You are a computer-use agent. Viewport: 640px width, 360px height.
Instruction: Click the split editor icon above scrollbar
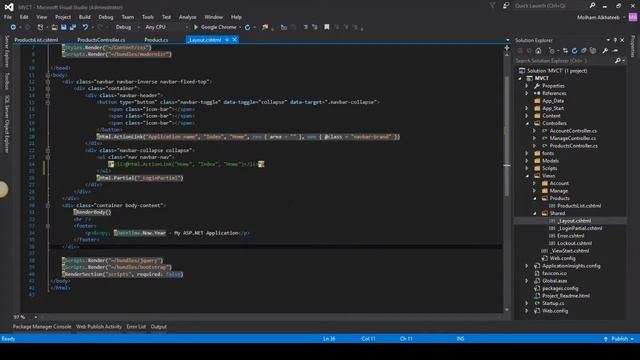(507, 48)
